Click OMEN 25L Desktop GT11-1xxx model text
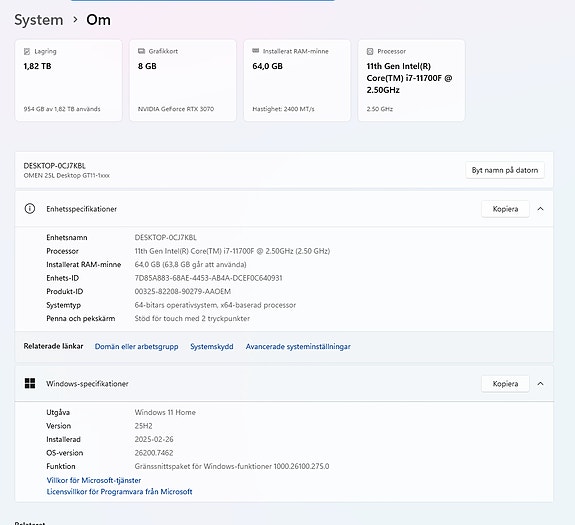 67,176
